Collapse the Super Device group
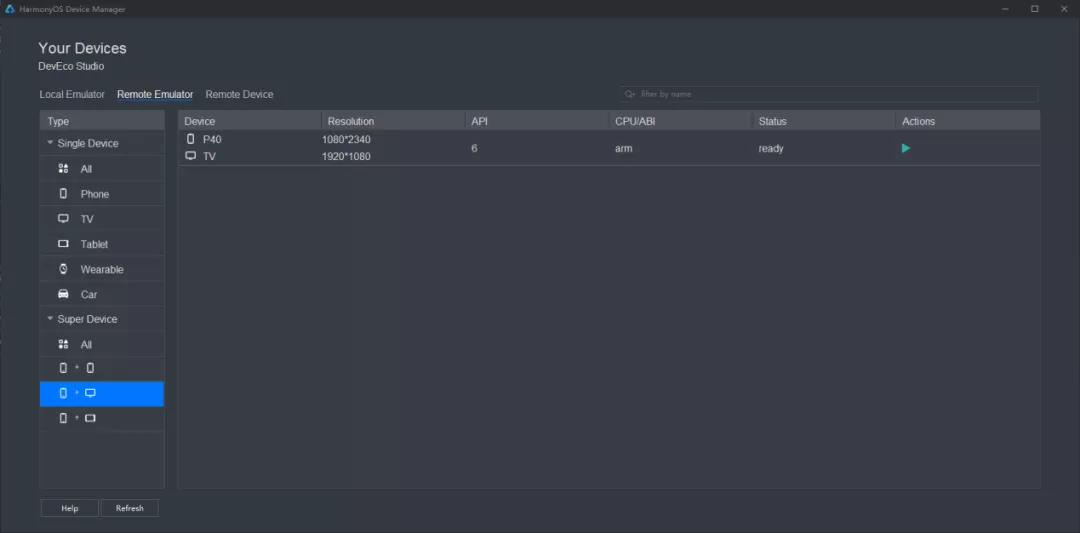Screen dimensions: 1080x533 [x=50, y=319]
